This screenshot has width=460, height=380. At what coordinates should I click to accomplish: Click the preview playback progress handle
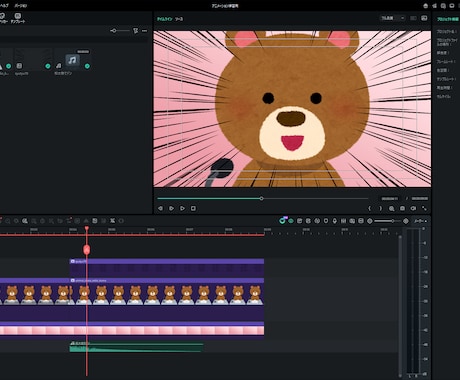(x=262, y=198)
